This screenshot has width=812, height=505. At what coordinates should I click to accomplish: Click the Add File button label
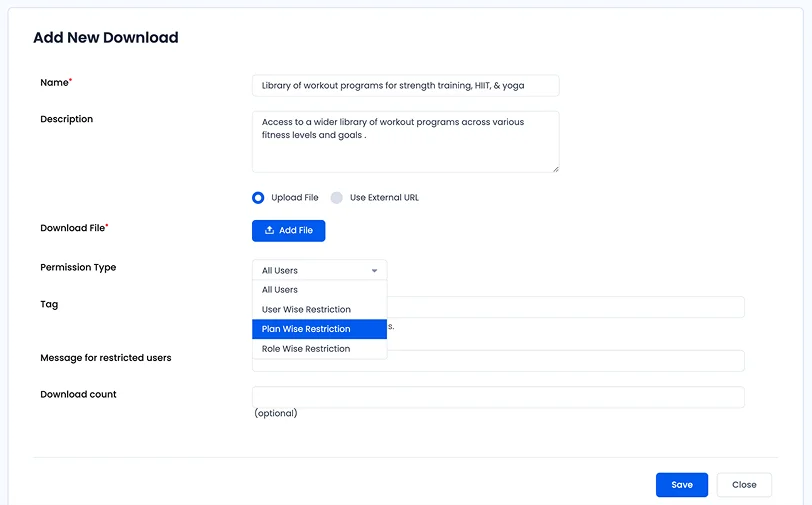click(x=296, y=231)
